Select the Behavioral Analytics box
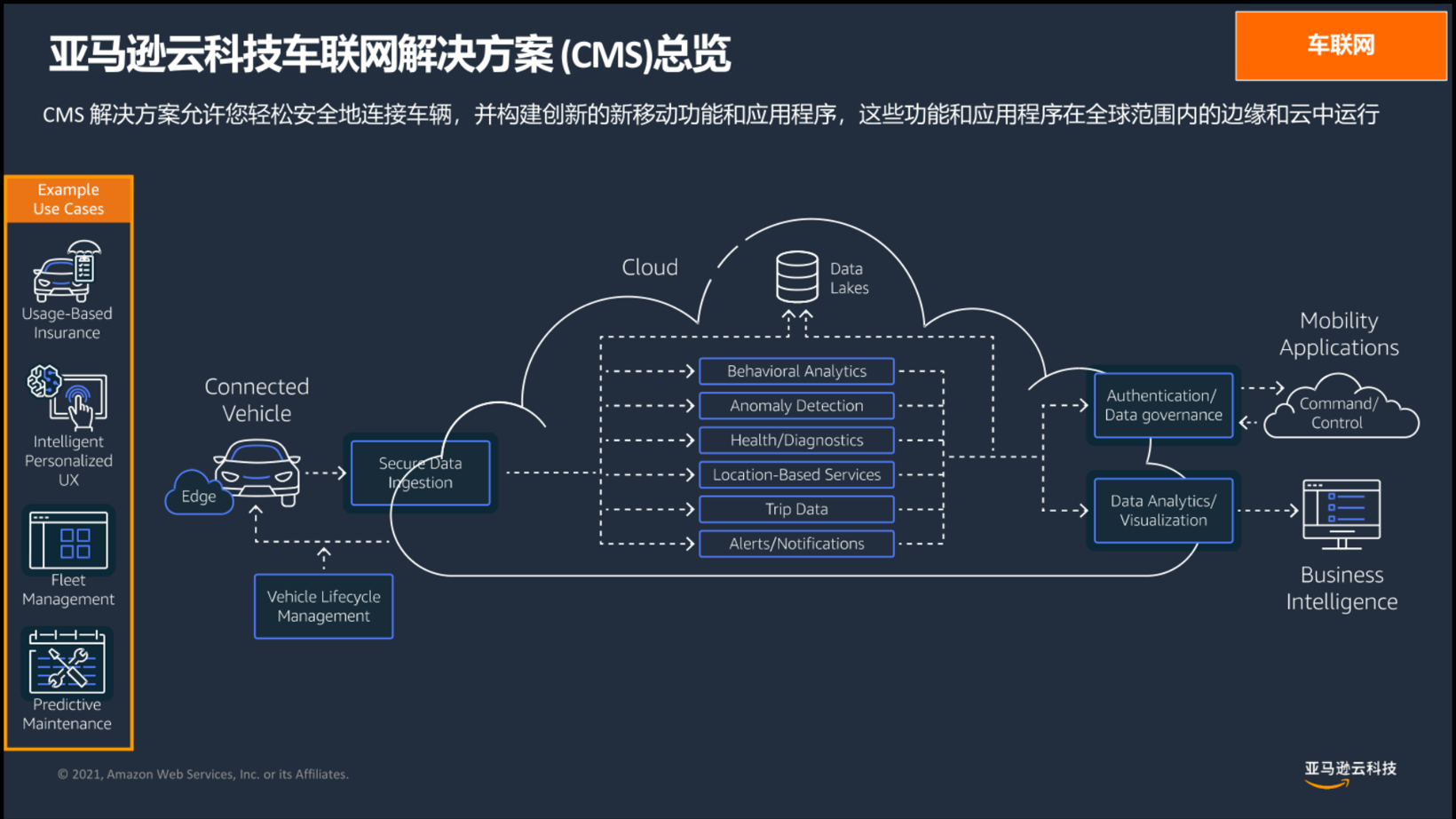Screen dimensions: 1456x819 (796, 371)
